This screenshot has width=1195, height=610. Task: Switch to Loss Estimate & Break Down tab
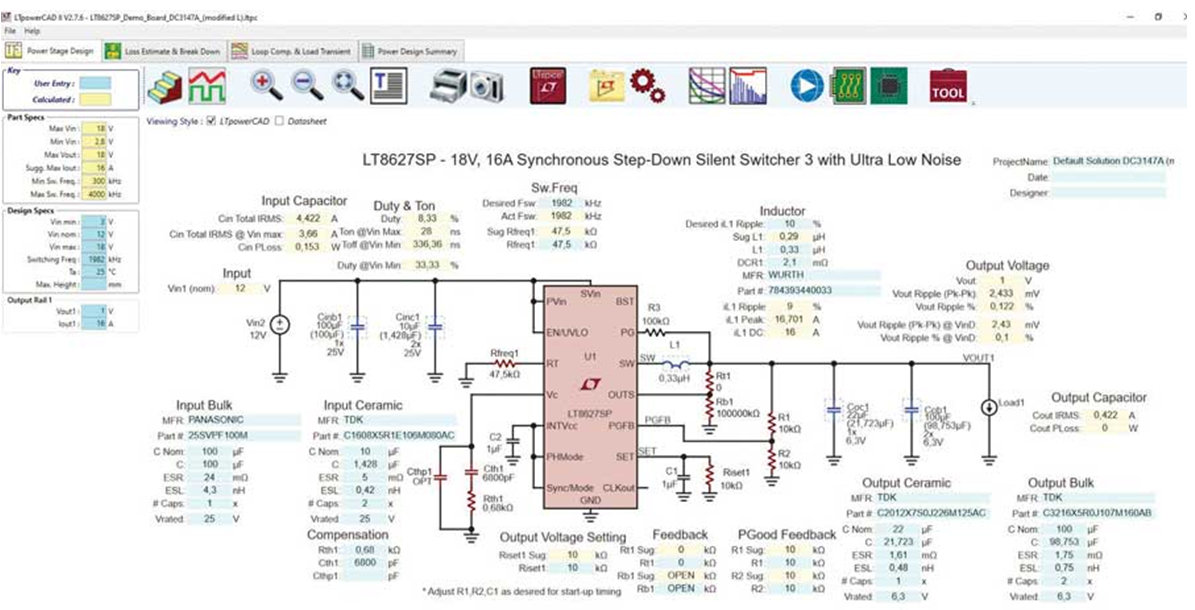(x=170, y=51)
